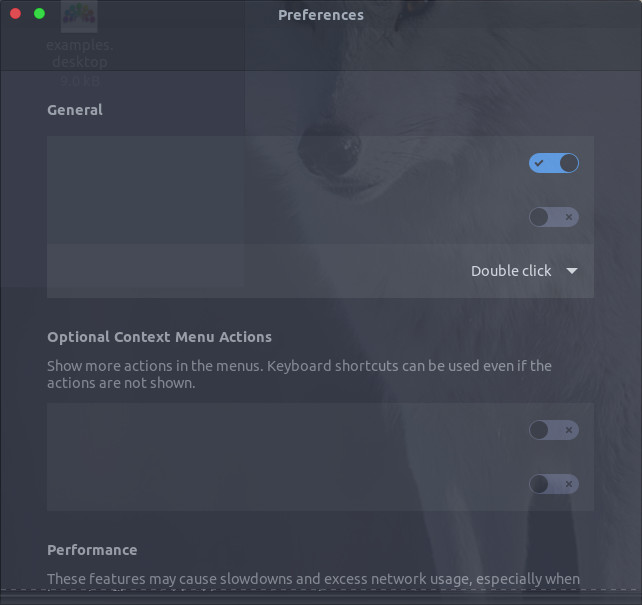Click the 'Show more actions in the menus' description

coord(299,374)
